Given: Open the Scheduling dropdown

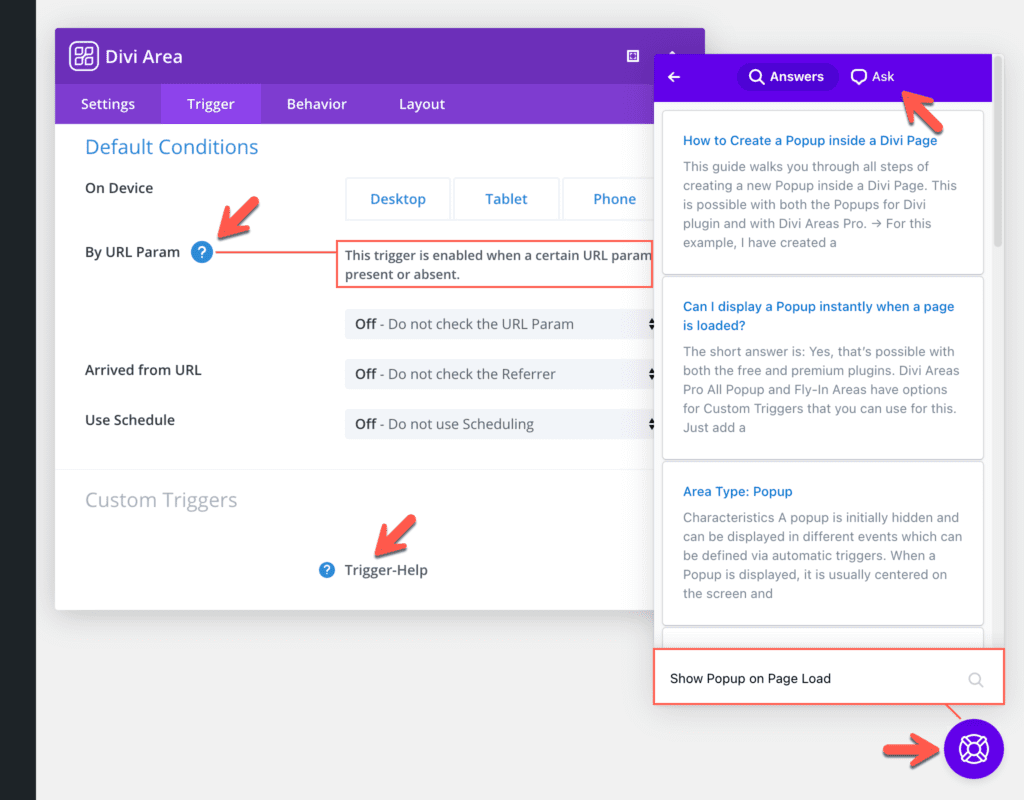Looking at the screenshot, I should tap(500, 424).
